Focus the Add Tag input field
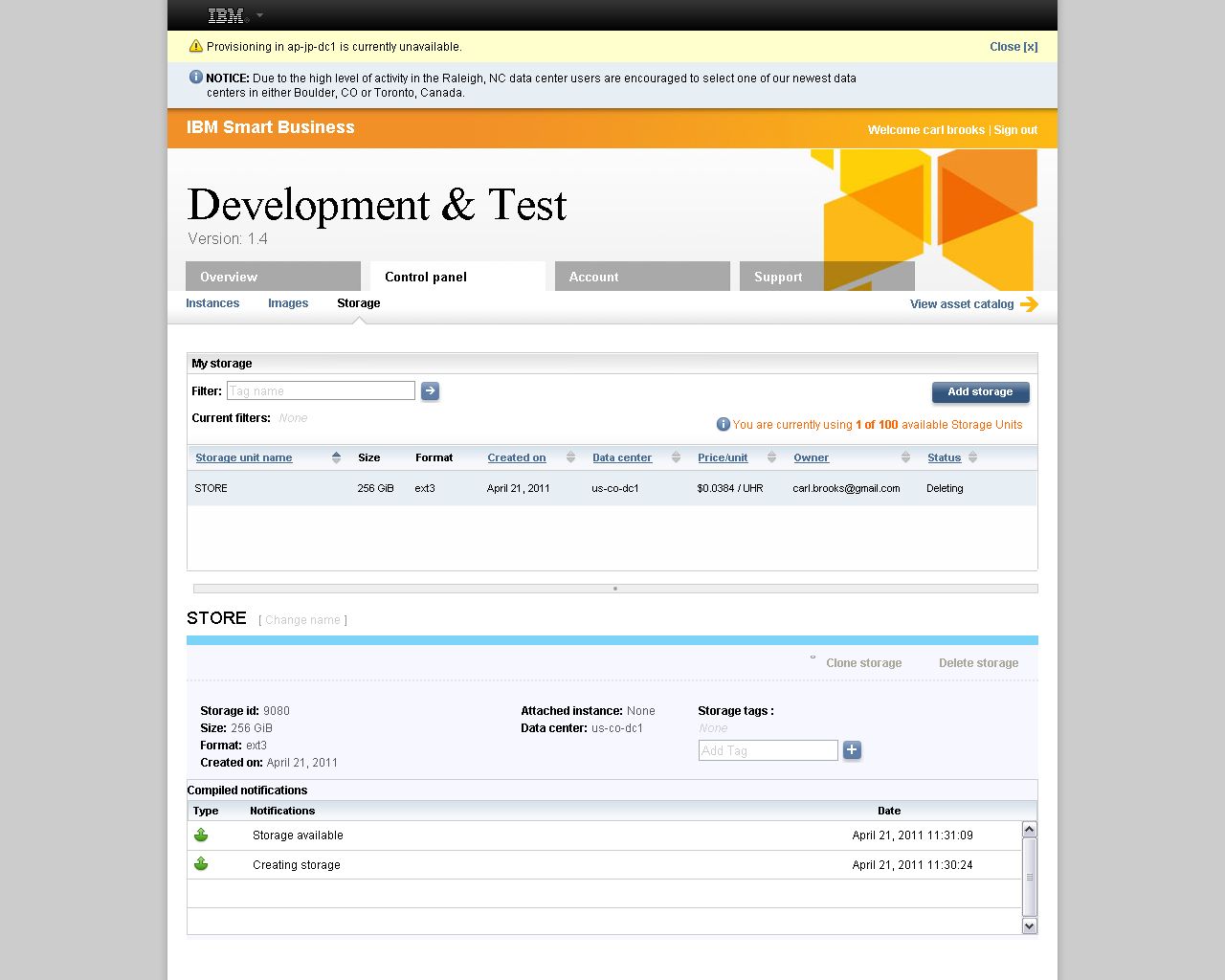 pyautogui.click(x=768, y=750)
